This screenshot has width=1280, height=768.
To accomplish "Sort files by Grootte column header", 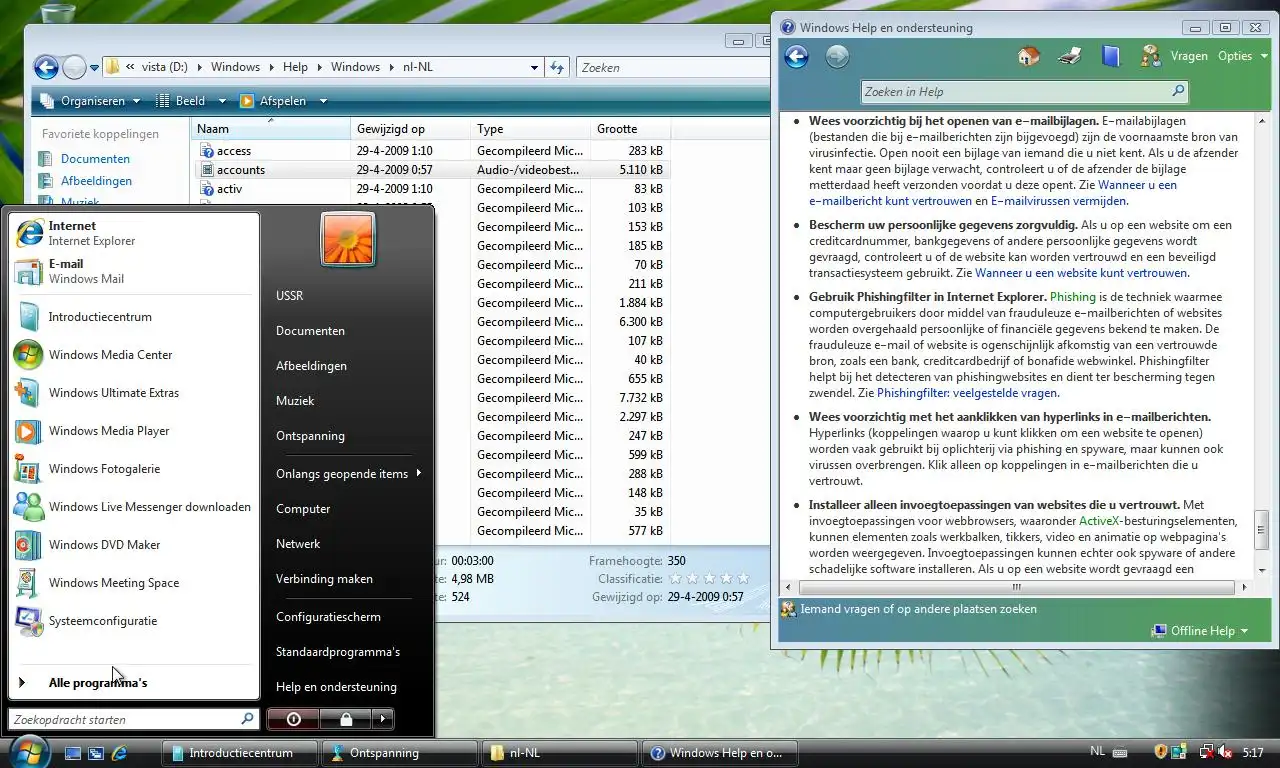I will coord(630,129).
